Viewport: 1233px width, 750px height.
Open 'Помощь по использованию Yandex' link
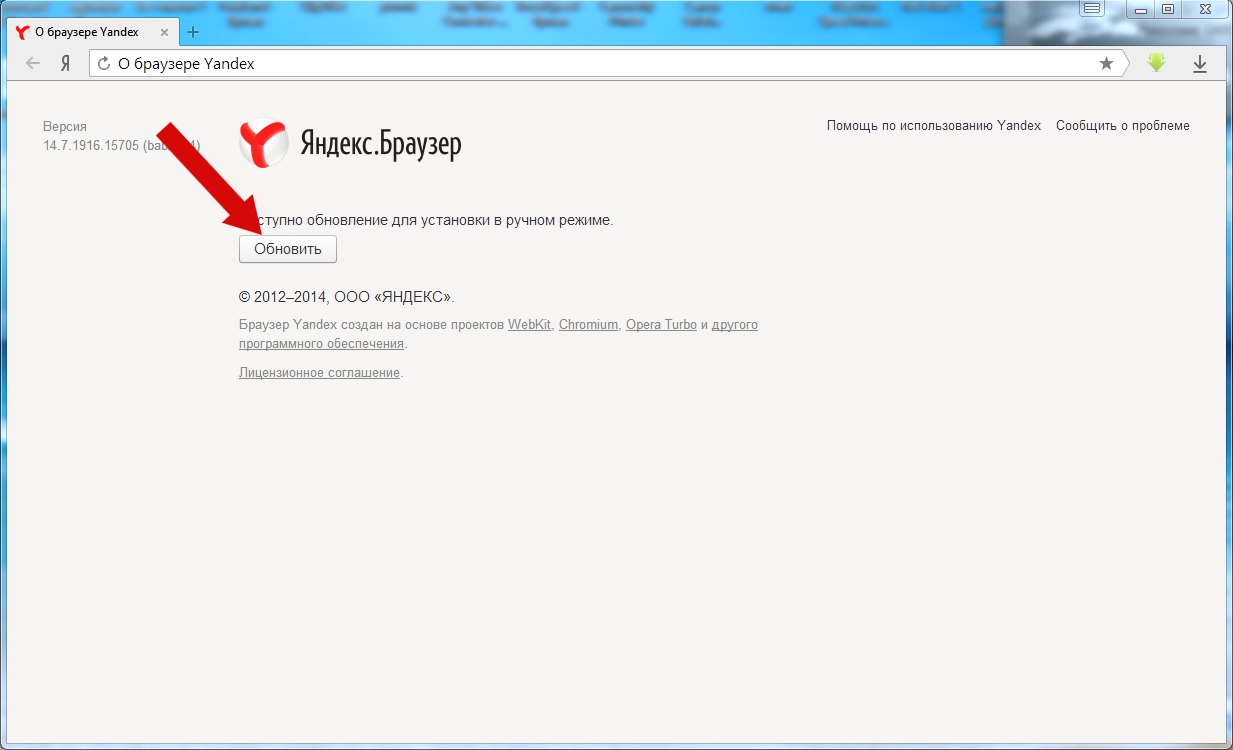pos(933,126)
